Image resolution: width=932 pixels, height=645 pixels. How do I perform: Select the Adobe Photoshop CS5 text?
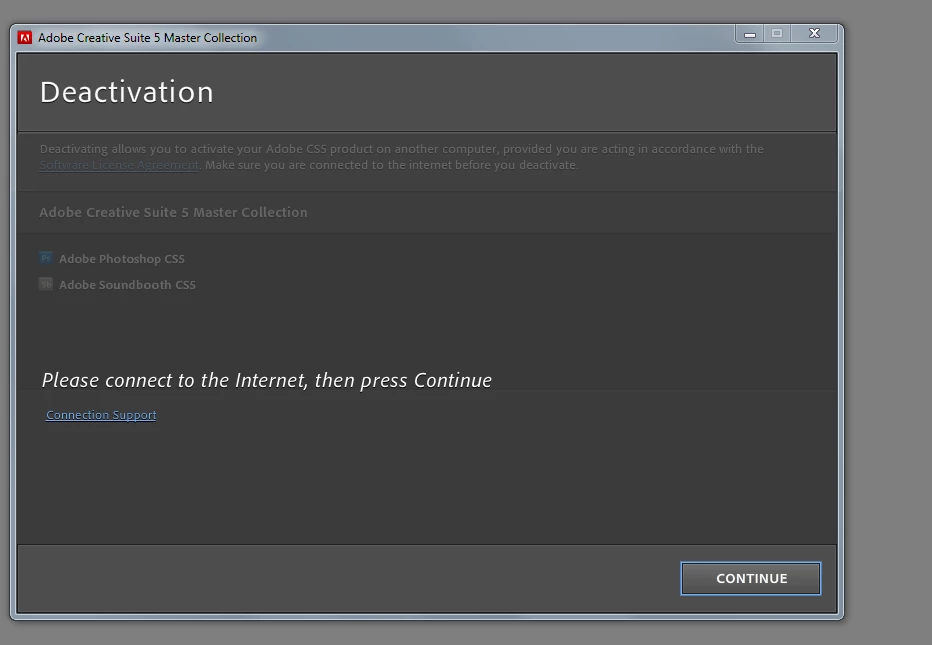(122, 259)
